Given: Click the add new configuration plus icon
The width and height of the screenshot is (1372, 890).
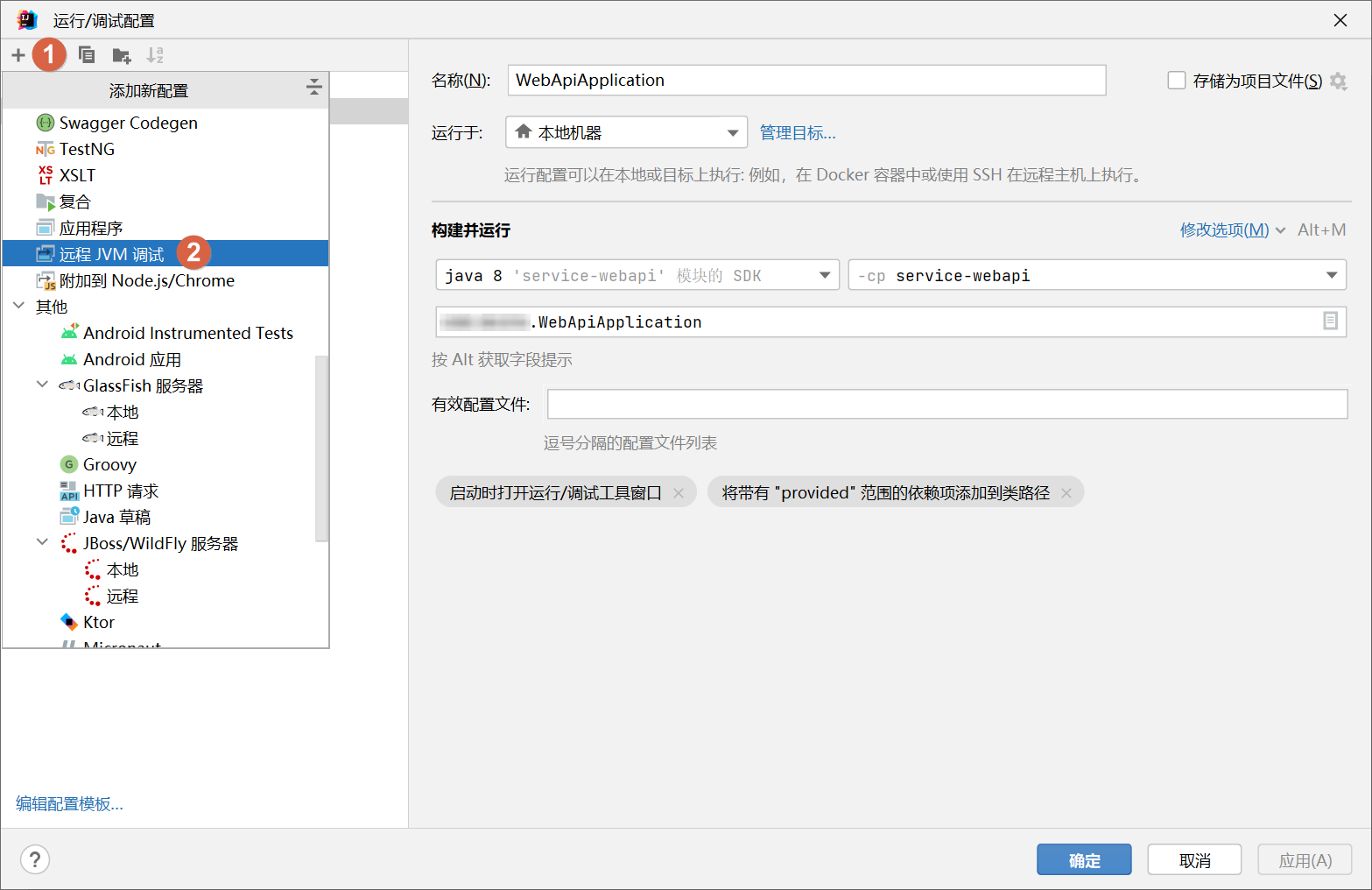Looking at the screenshot, I should (18, 55).
